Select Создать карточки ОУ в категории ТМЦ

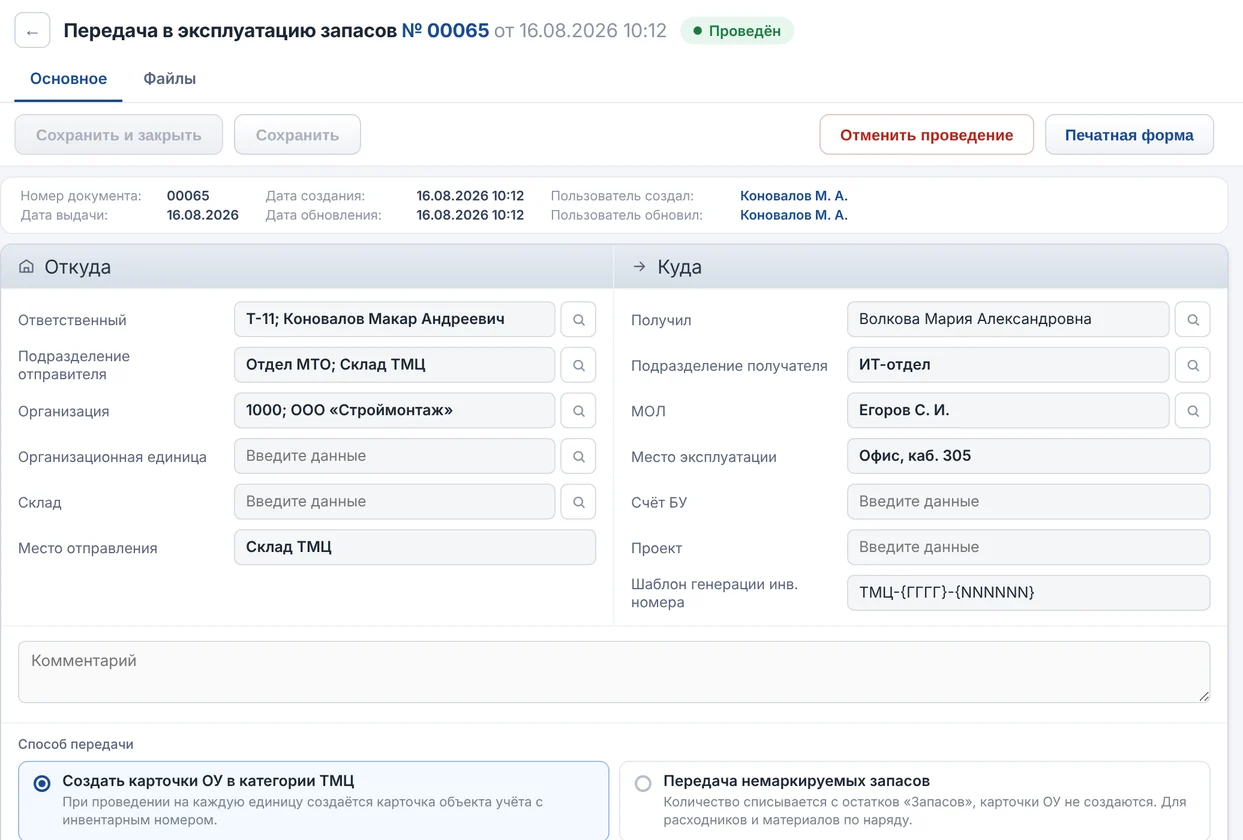click(x=313, y=800)
